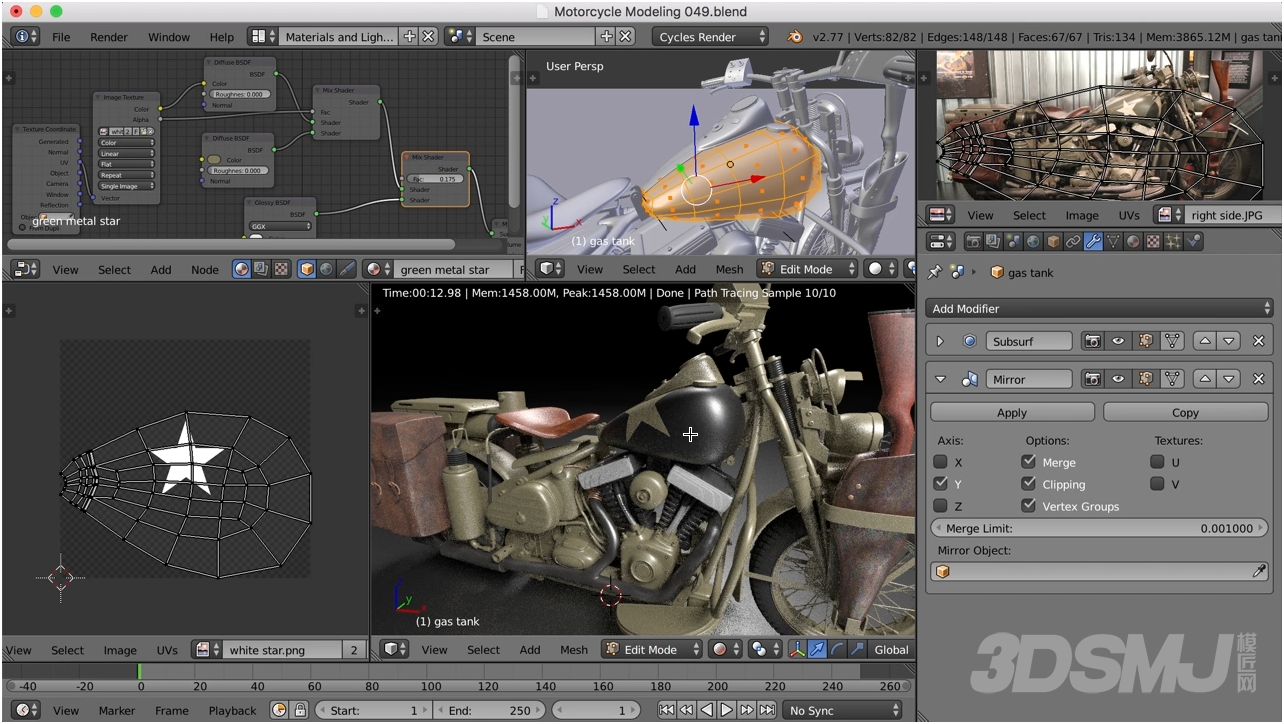
Task: Click the eyedropper in Mirror Object field
Action: tap(1259, 571)
